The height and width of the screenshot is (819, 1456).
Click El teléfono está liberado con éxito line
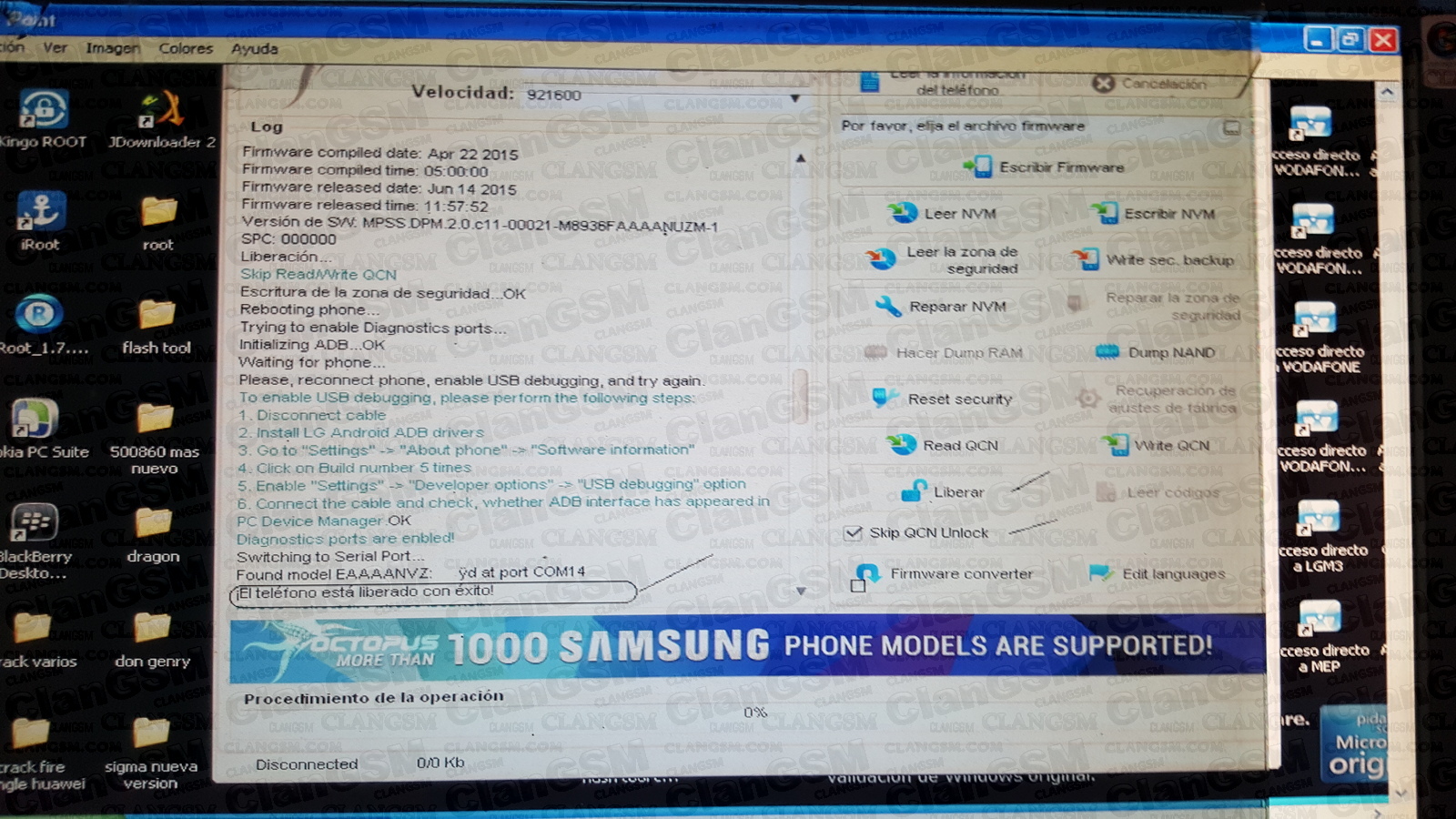point(366,591)
